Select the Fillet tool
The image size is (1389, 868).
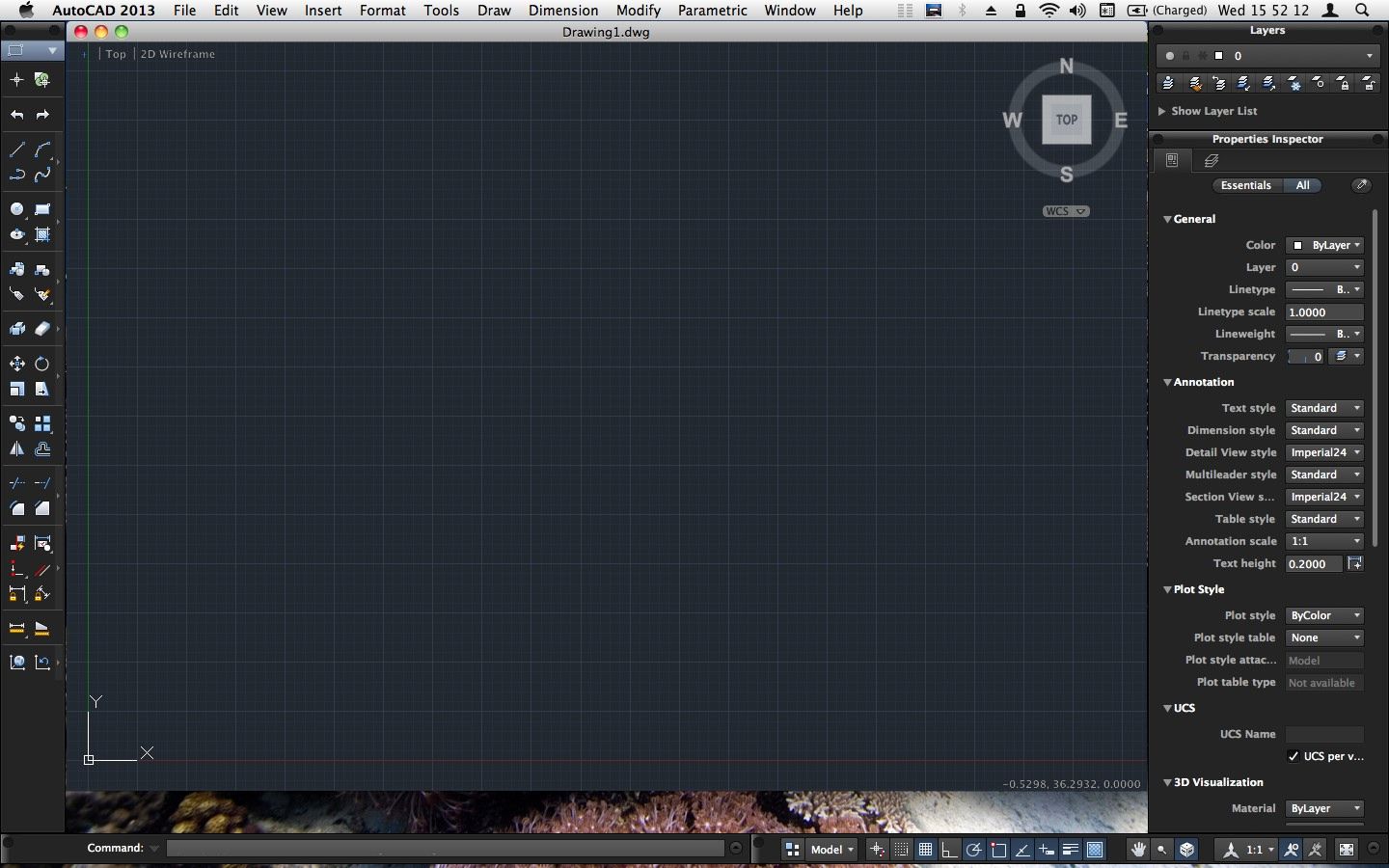(16, 508)
